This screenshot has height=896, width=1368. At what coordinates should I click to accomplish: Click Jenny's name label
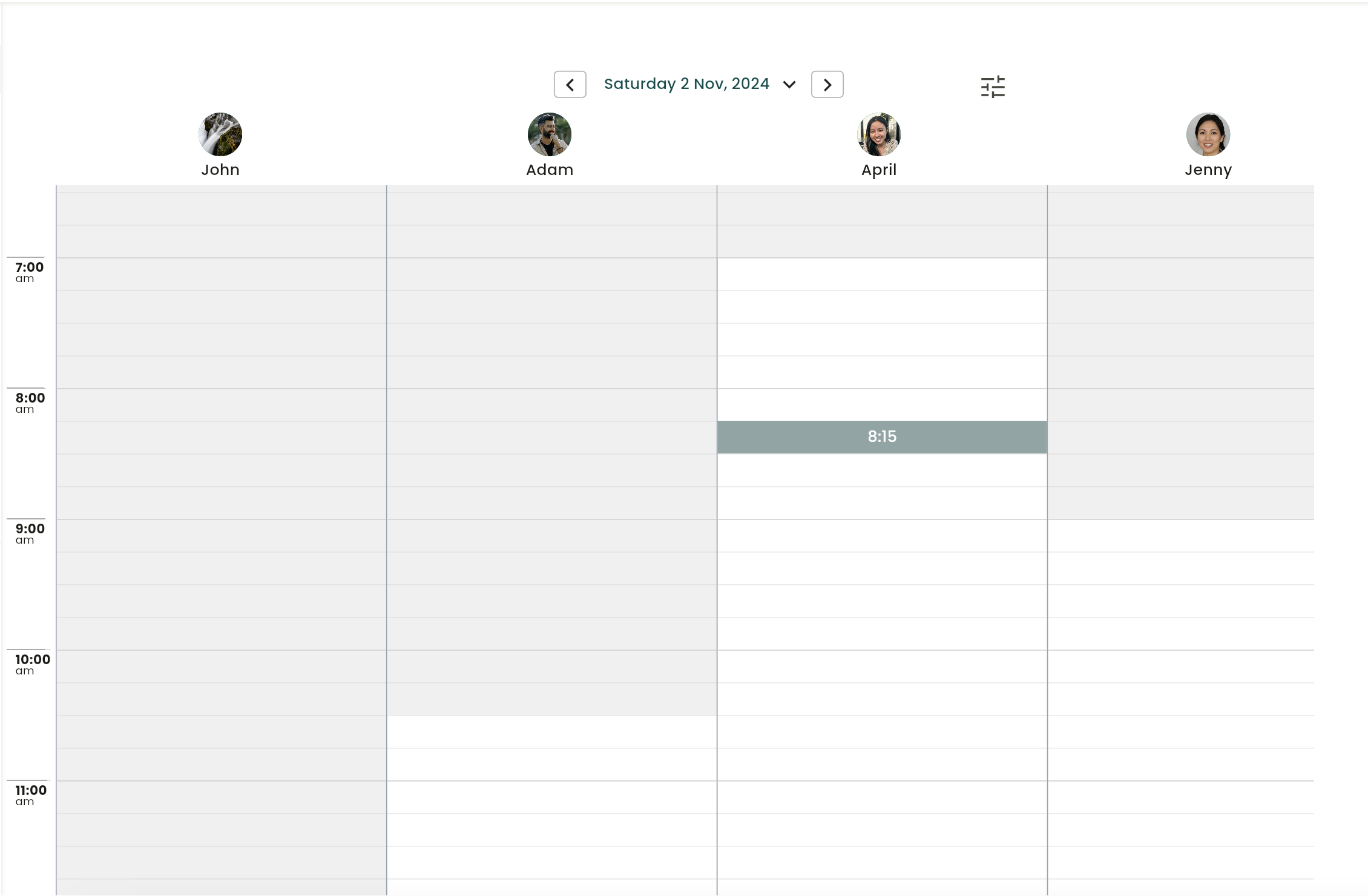1208,170
